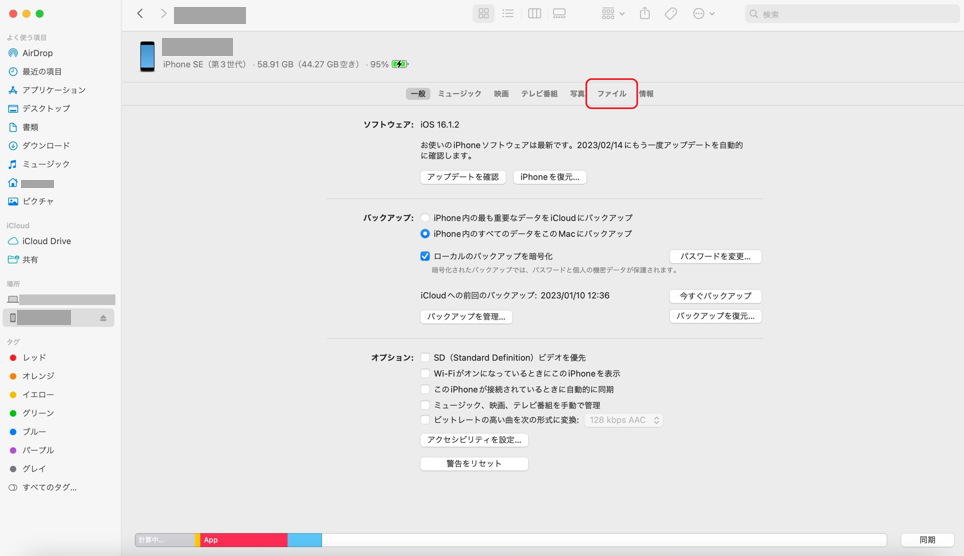
Task: Open the more actions ellipsis menu
Action: coord(703,14)
